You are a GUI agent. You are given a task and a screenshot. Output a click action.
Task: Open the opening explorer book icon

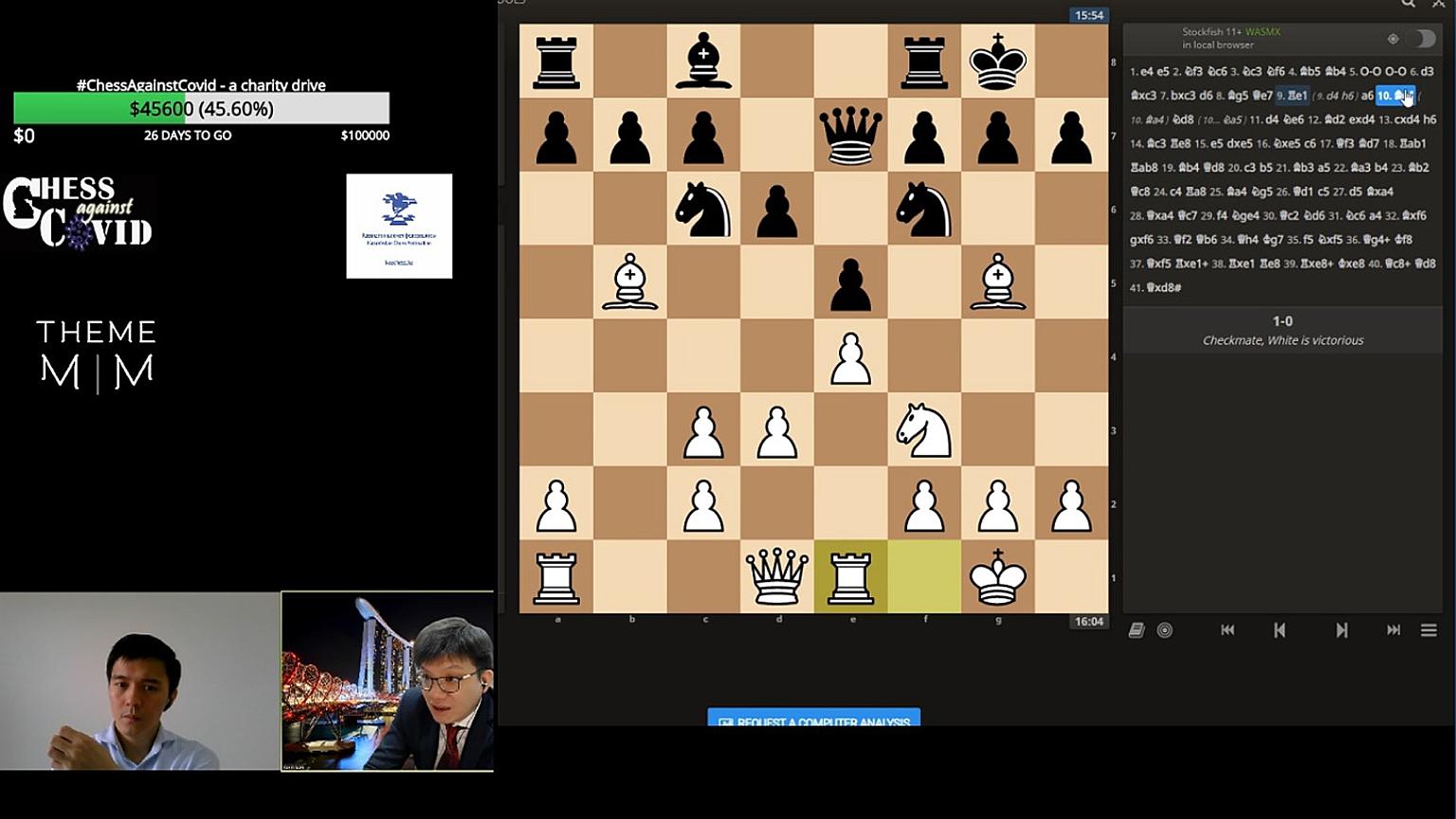(x=1137, y=630)
